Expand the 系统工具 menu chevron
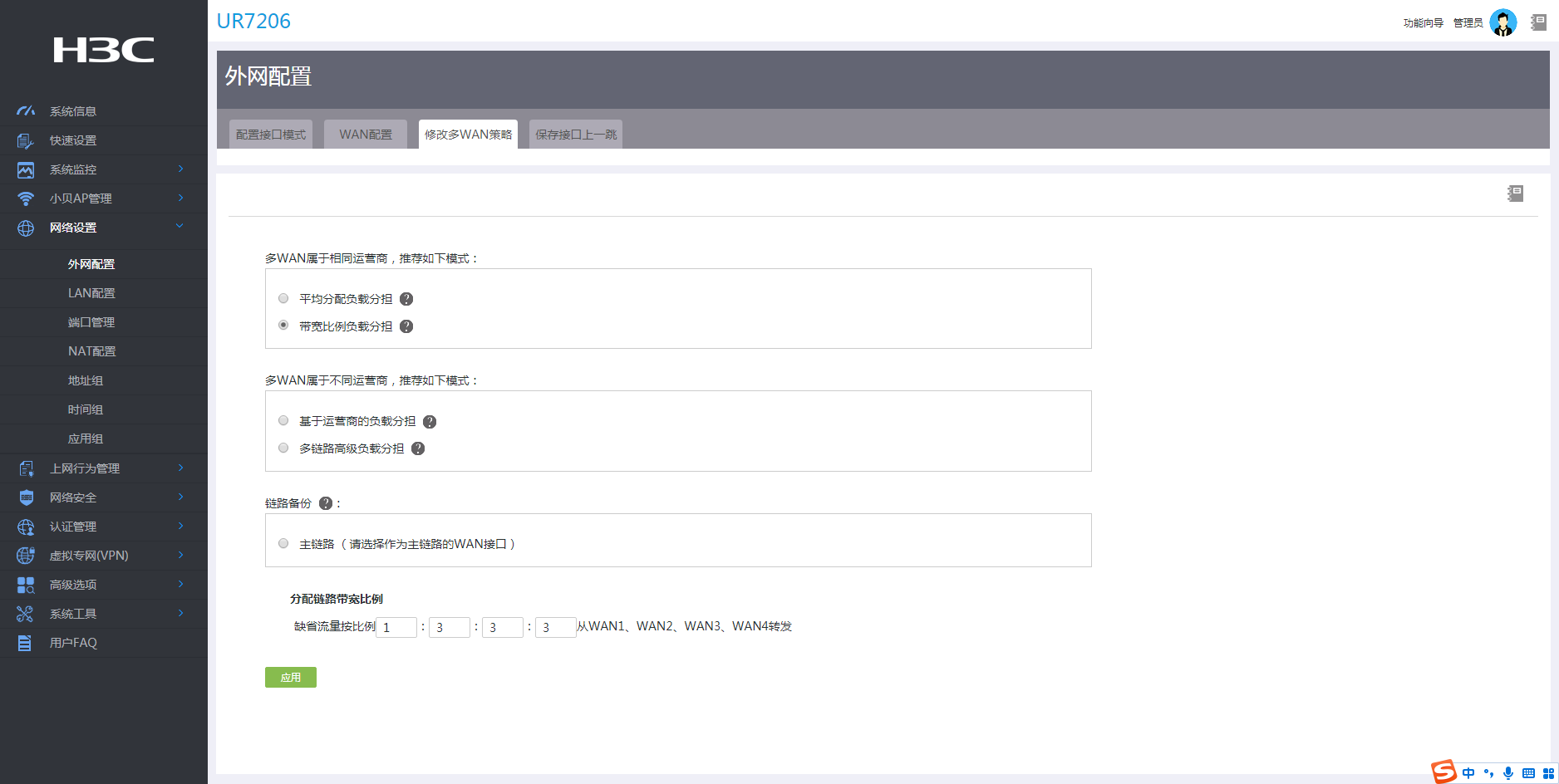 (x=180, y=613)
